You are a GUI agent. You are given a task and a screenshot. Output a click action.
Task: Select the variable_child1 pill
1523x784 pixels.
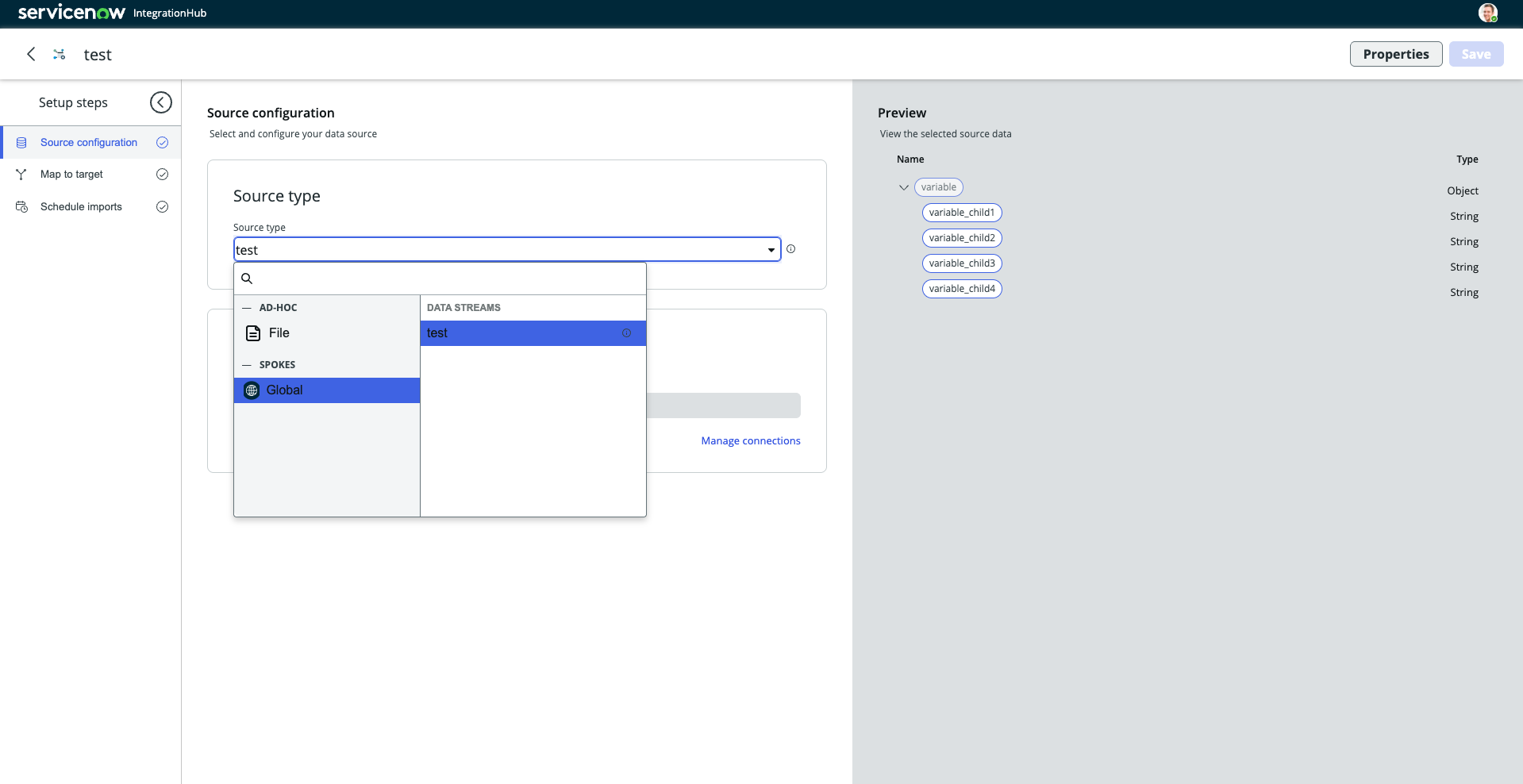coord(962,213)
